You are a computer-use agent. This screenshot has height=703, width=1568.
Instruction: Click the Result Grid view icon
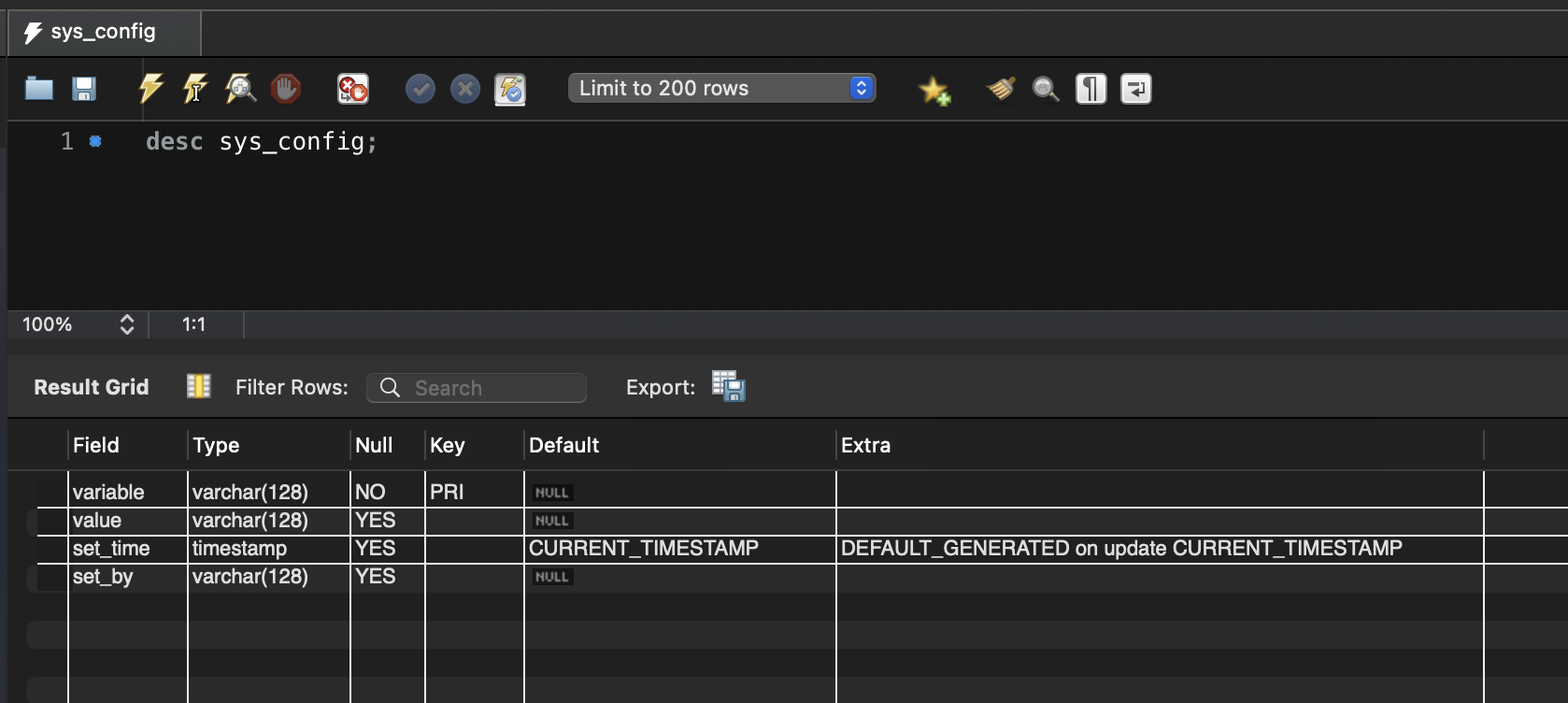click(198, 386)
